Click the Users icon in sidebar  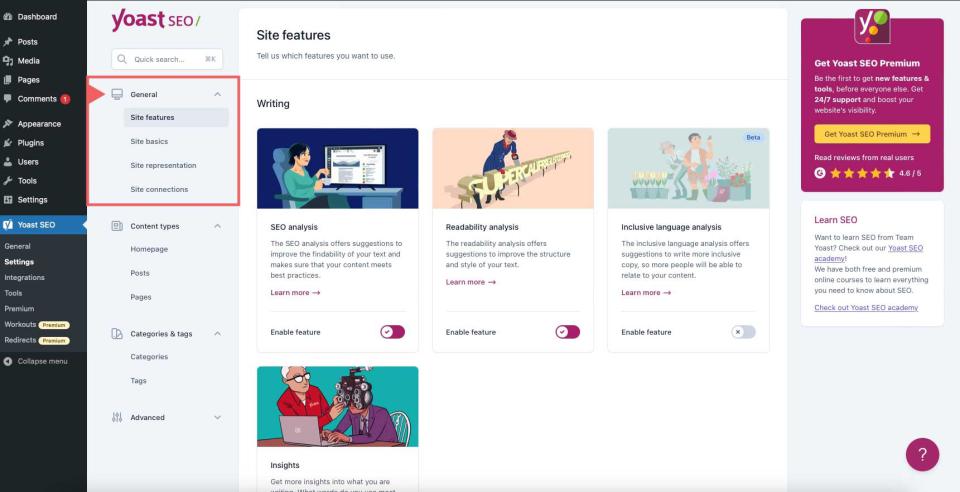tap(8, 162)
